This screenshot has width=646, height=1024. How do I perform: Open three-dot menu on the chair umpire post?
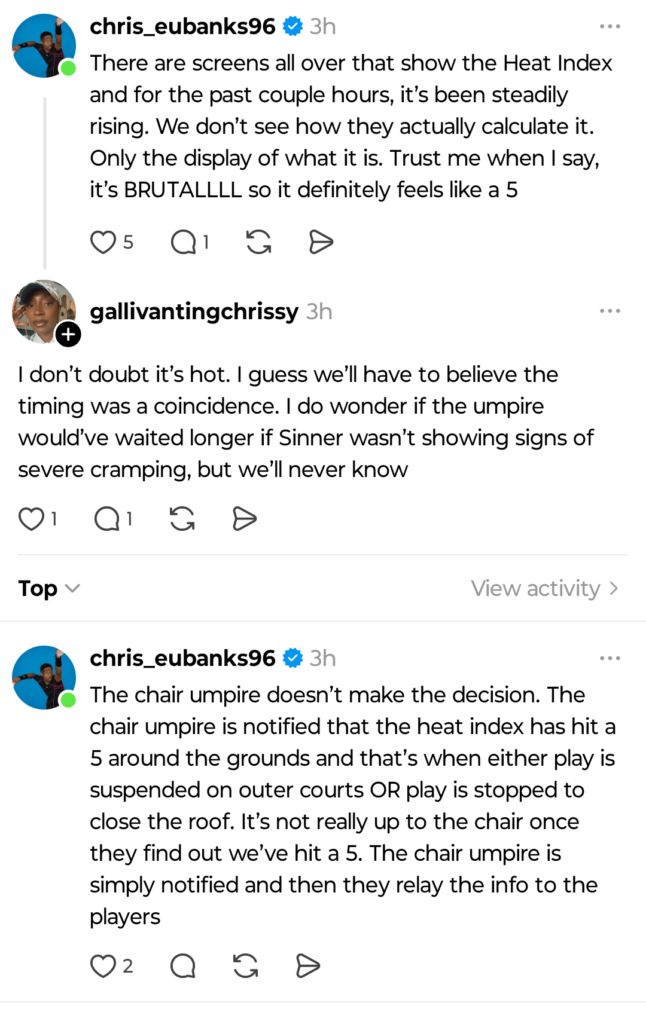[611, 657]
